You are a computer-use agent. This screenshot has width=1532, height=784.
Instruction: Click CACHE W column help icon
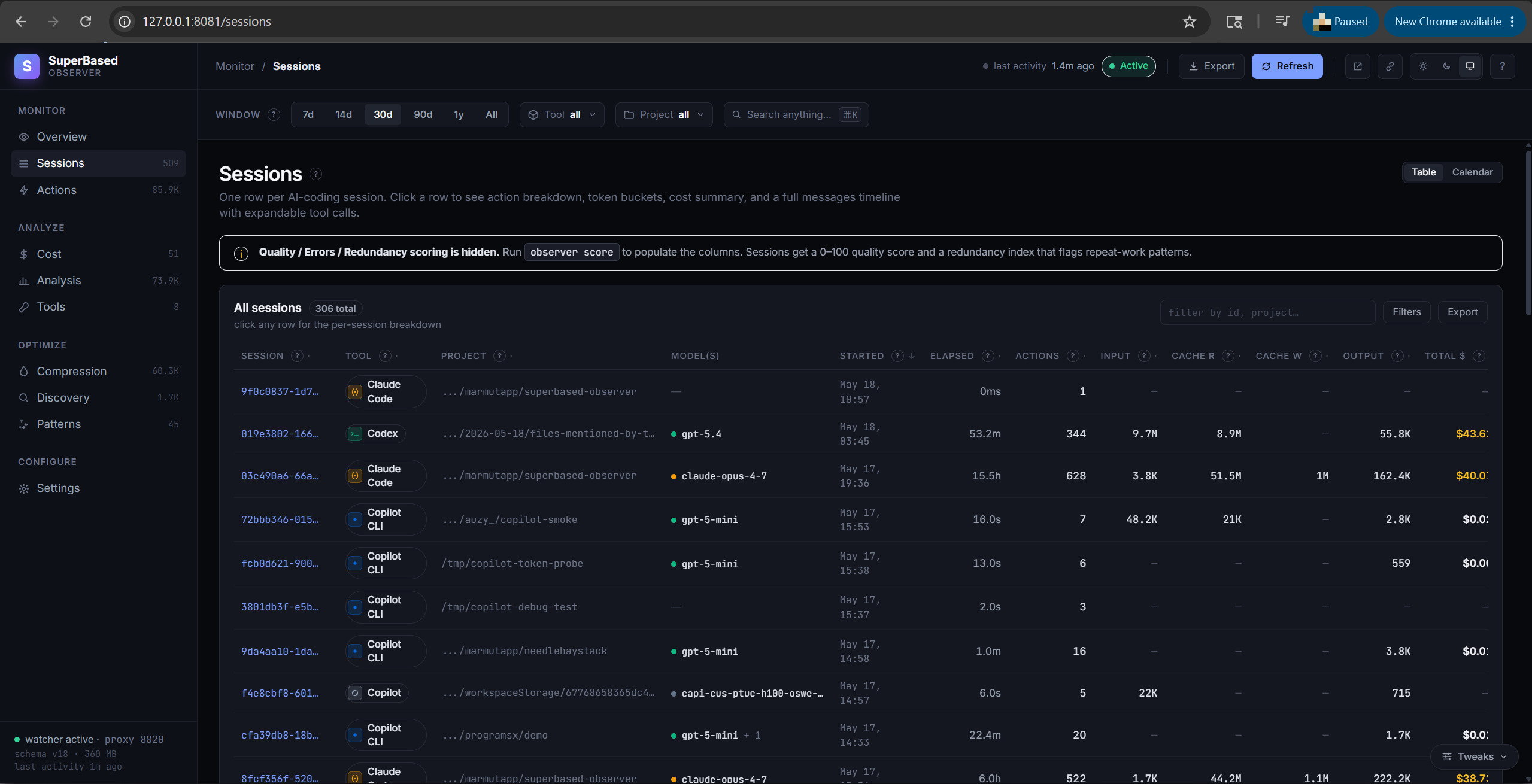[1315, 356]
